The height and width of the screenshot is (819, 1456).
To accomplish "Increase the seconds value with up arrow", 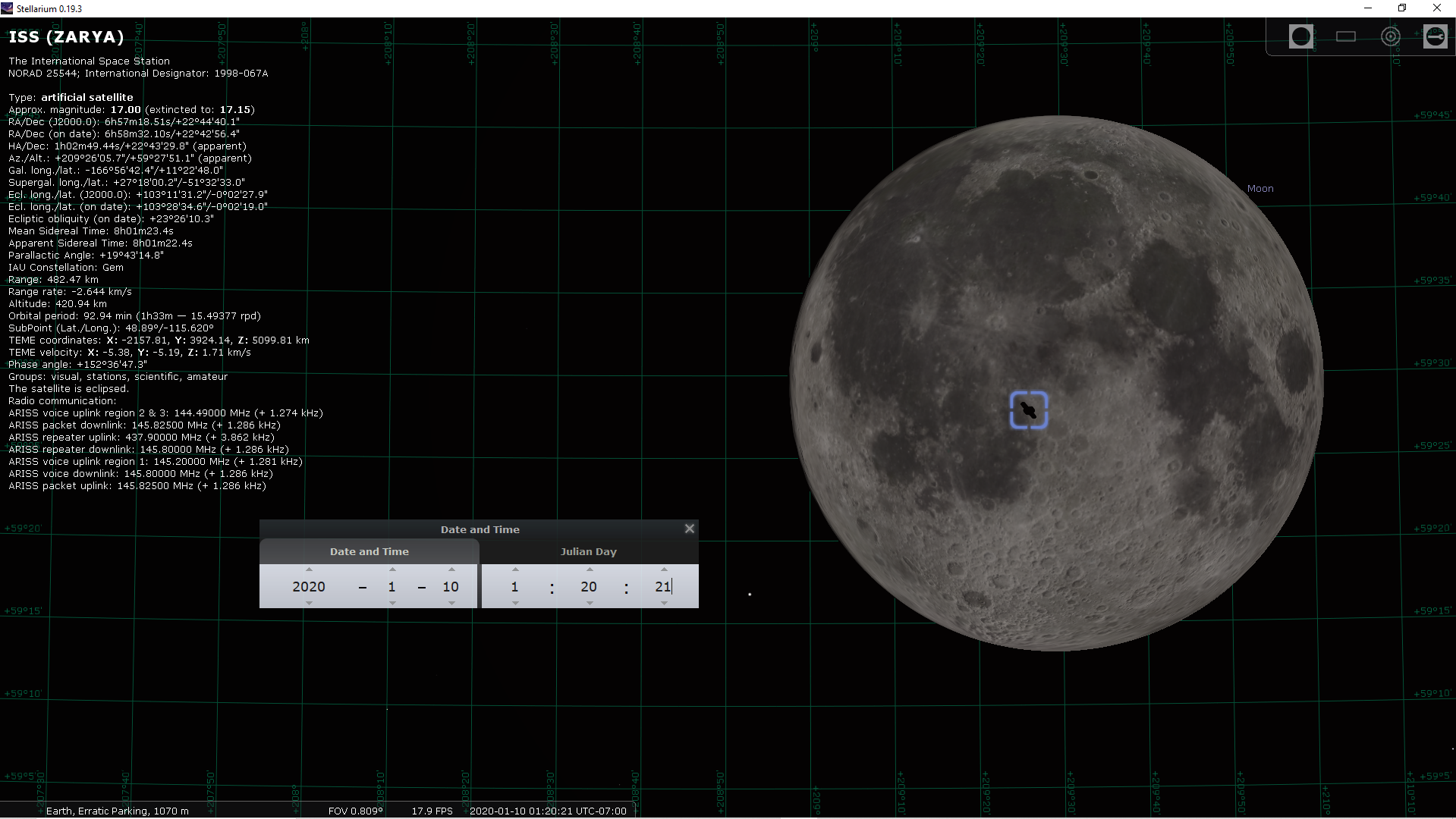I will [x=665, y=570].
